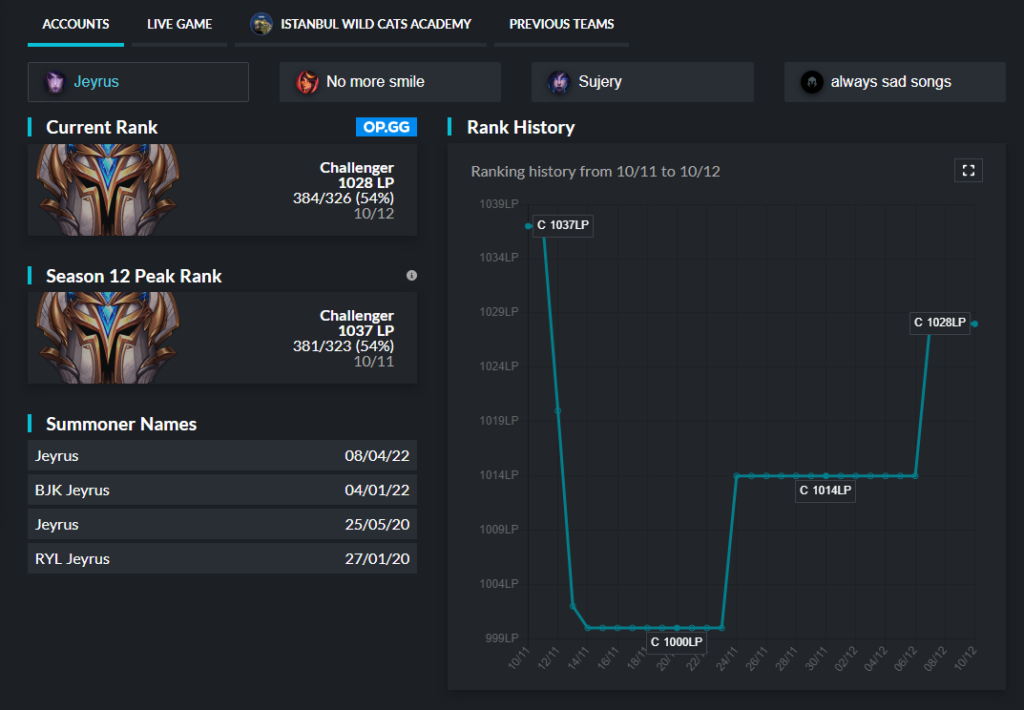
Task: Select the No more smile account
Action: pos(390,82)
